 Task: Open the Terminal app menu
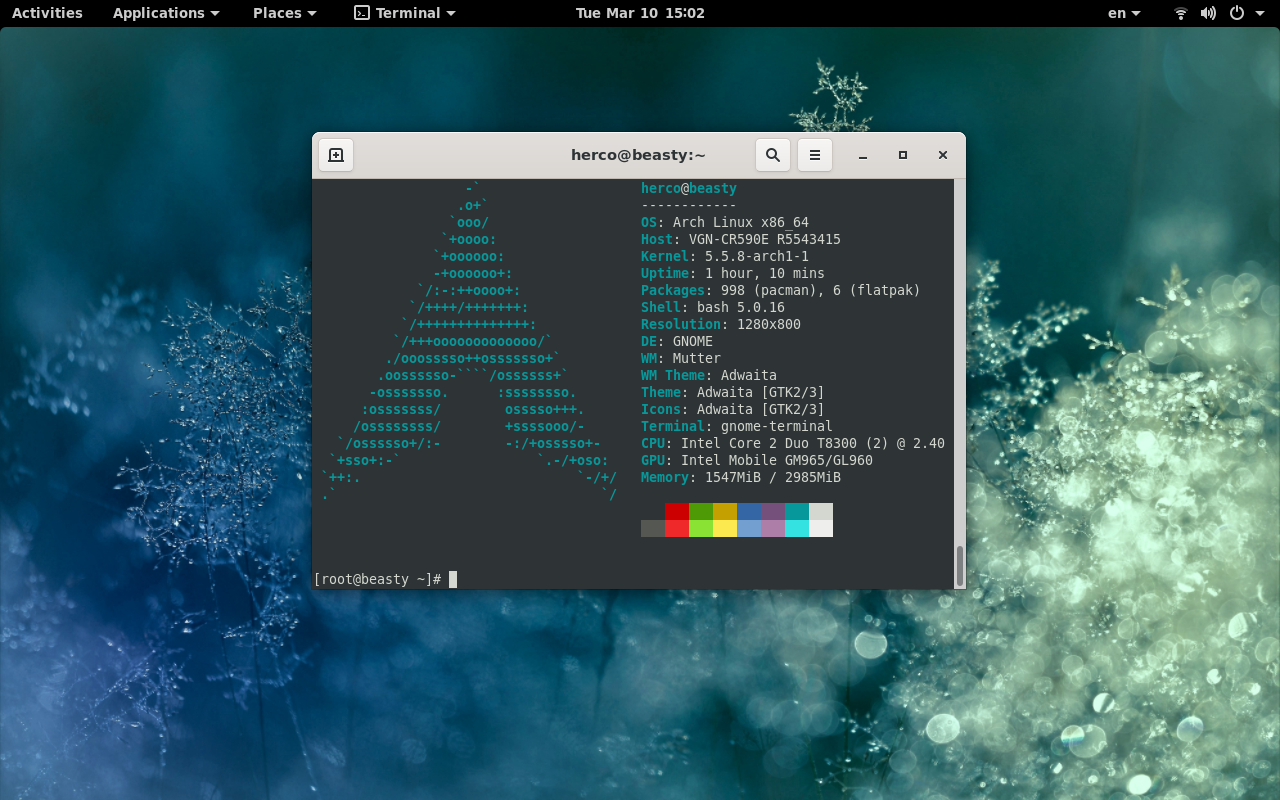pyautogui.click(x=405, y=13)
